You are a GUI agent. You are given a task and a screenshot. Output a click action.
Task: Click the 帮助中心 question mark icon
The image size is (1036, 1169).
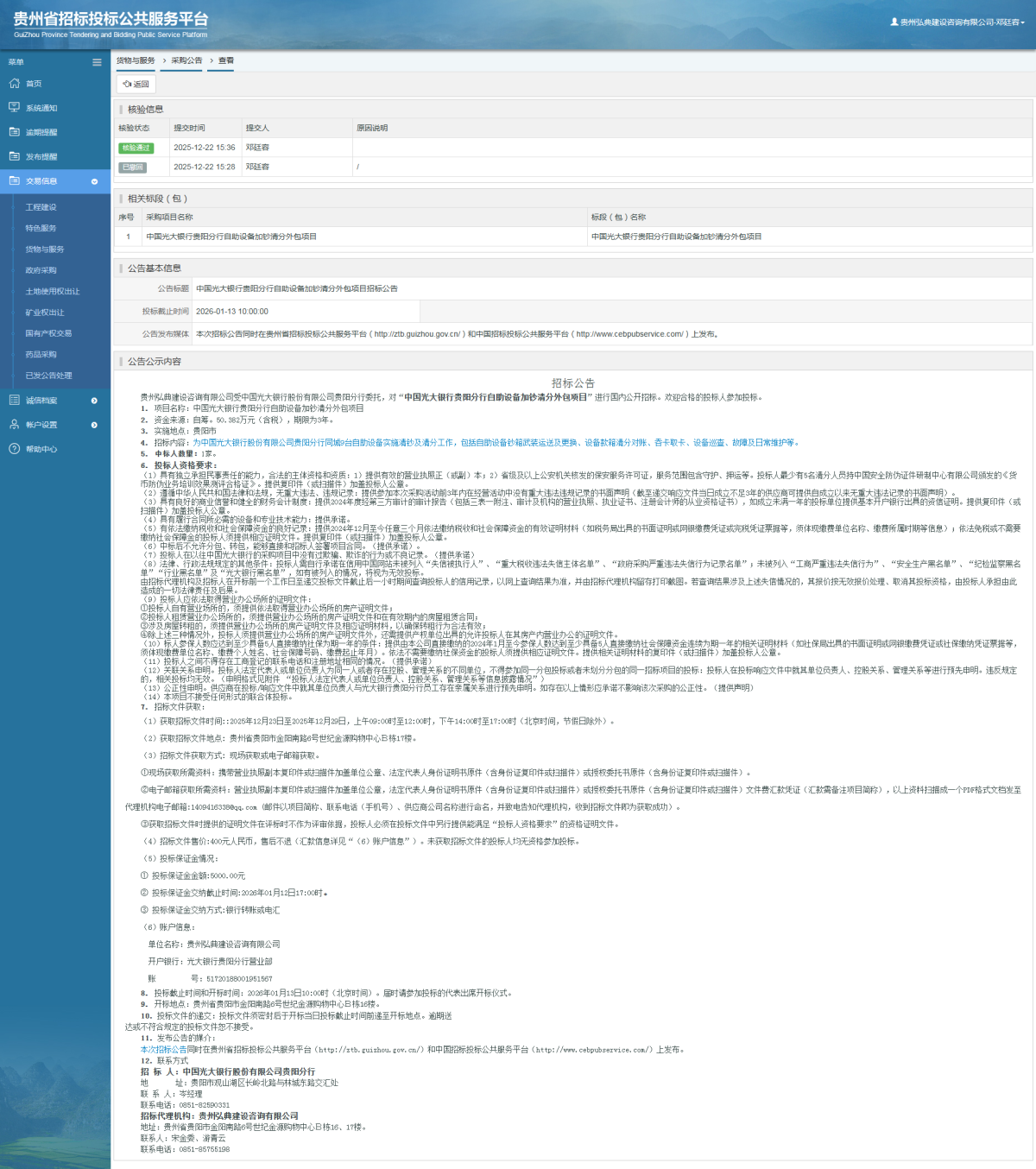pyautogui.click(x=14, y=449)
